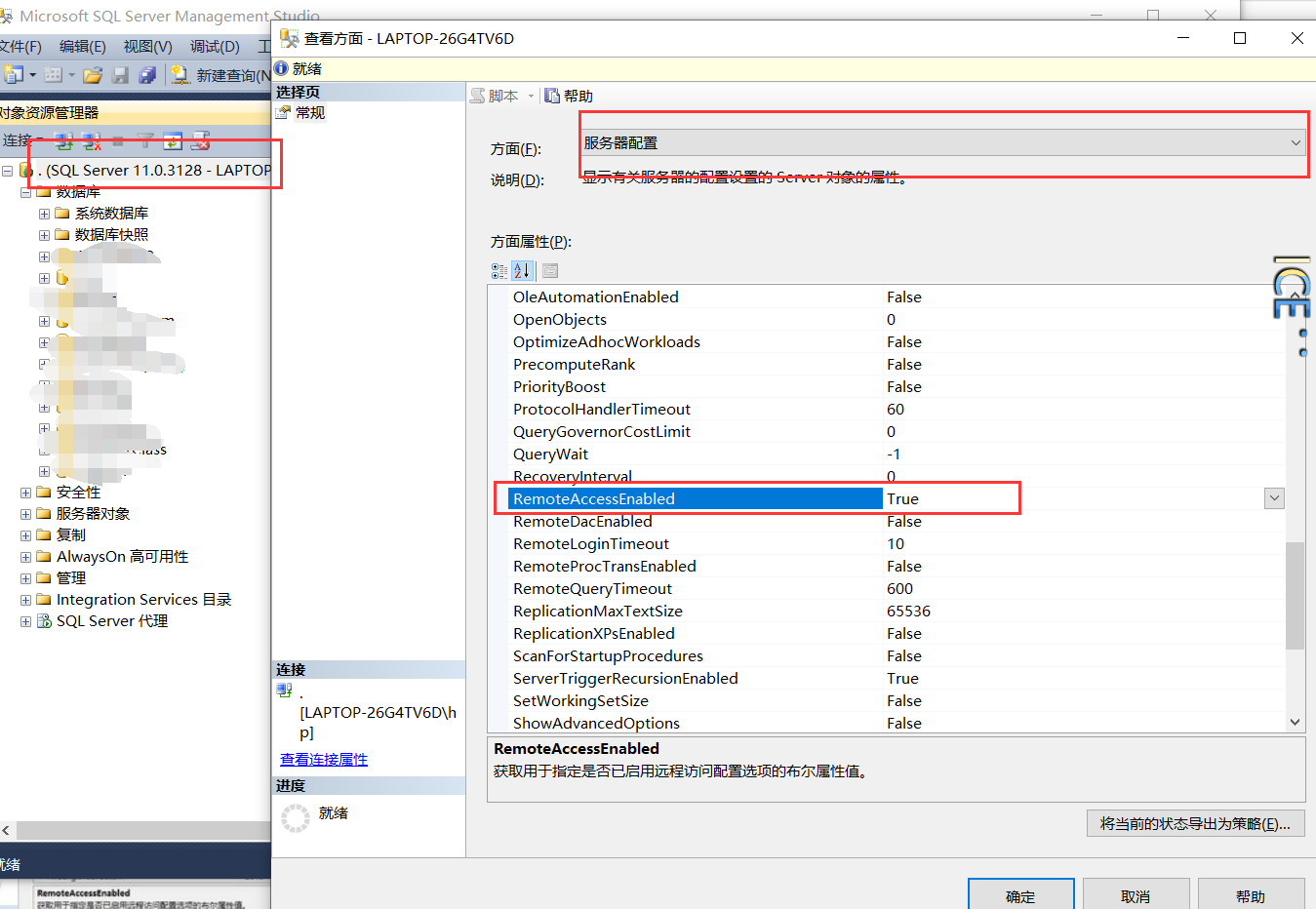Screen dimensions: 1316x909
Task: Open 视图(V) menu
Action: click(147, 46)
